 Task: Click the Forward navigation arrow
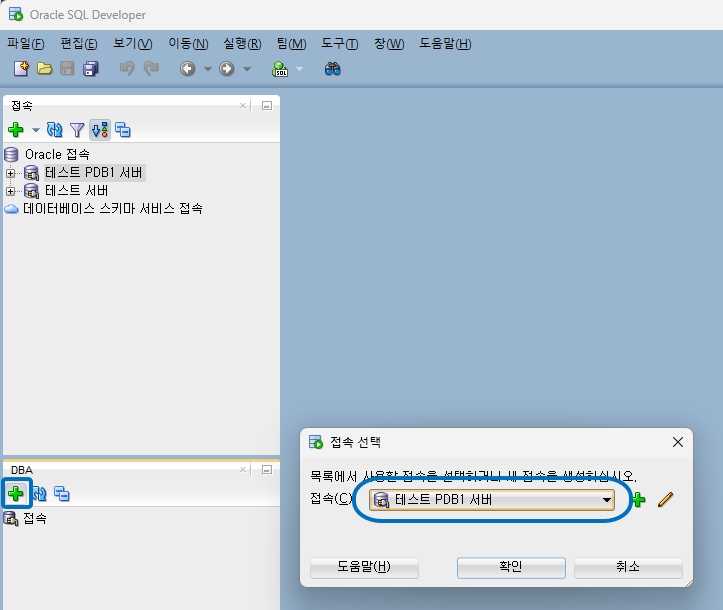coord(226,69)
